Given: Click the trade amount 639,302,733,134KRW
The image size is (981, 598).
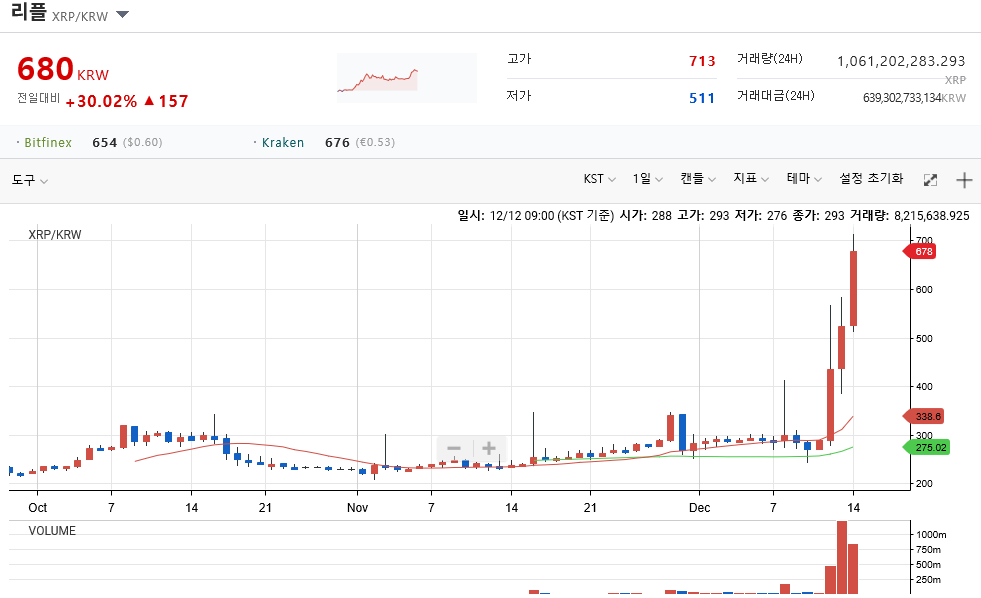Looking at the screenshot, I should [914, 98].
